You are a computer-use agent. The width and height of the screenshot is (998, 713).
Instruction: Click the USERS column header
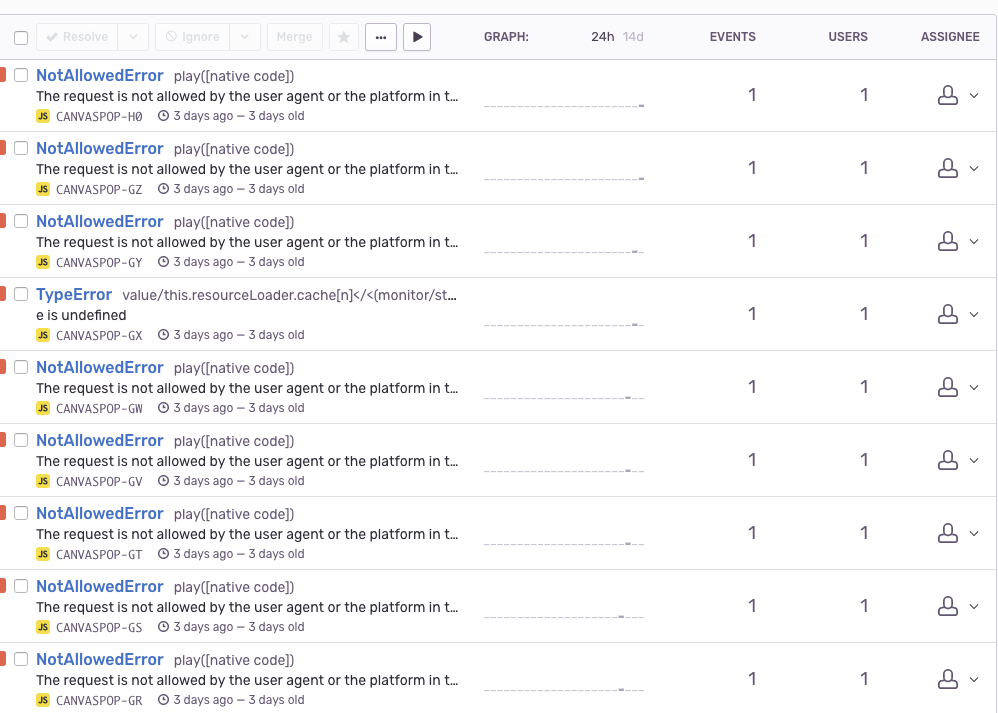point(848,37)
